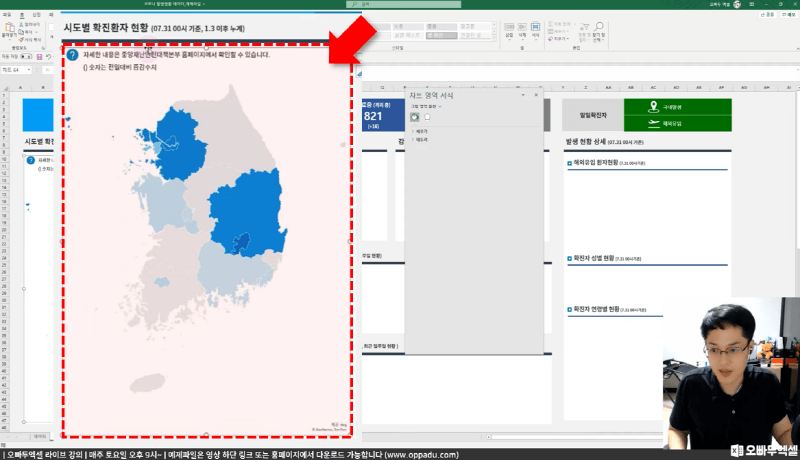The height and width of the screenshot is (460, 800).
Task: Select the Effects pentagon icon in format pane
Action: (x=427, y=117)
